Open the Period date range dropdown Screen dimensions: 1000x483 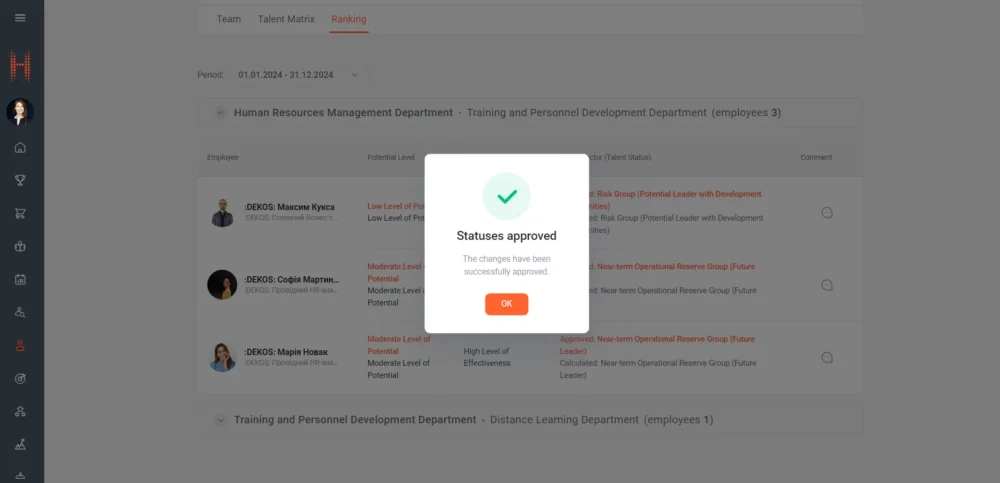pyautogui.click(x=300, y=75)
